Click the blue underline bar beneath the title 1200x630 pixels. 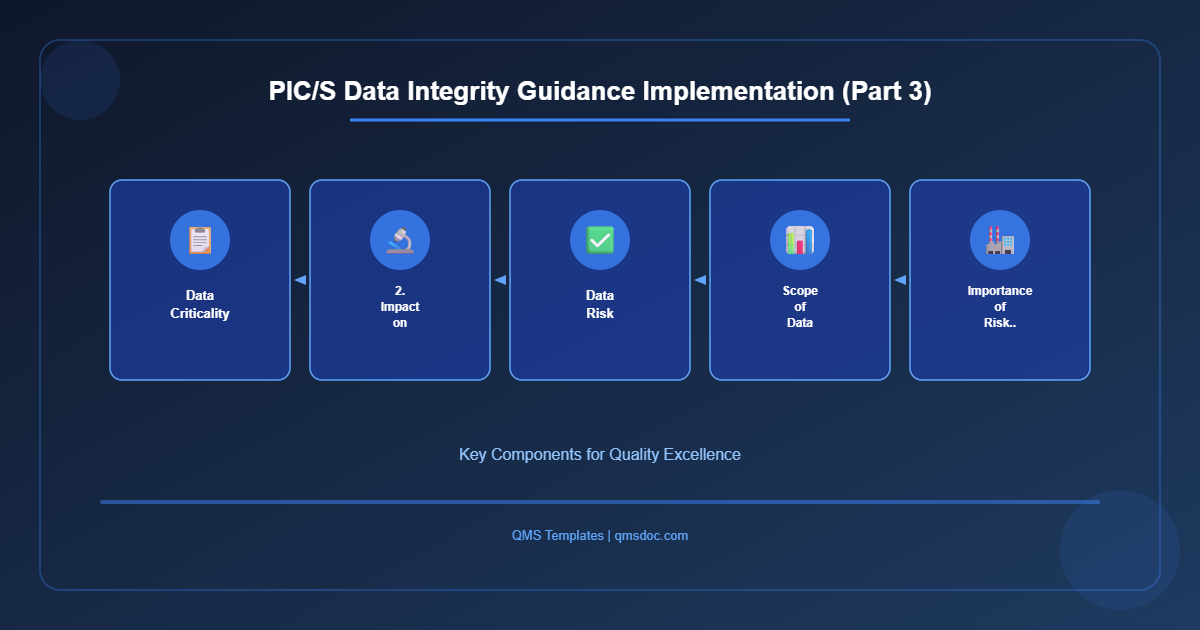coord(599,120)
